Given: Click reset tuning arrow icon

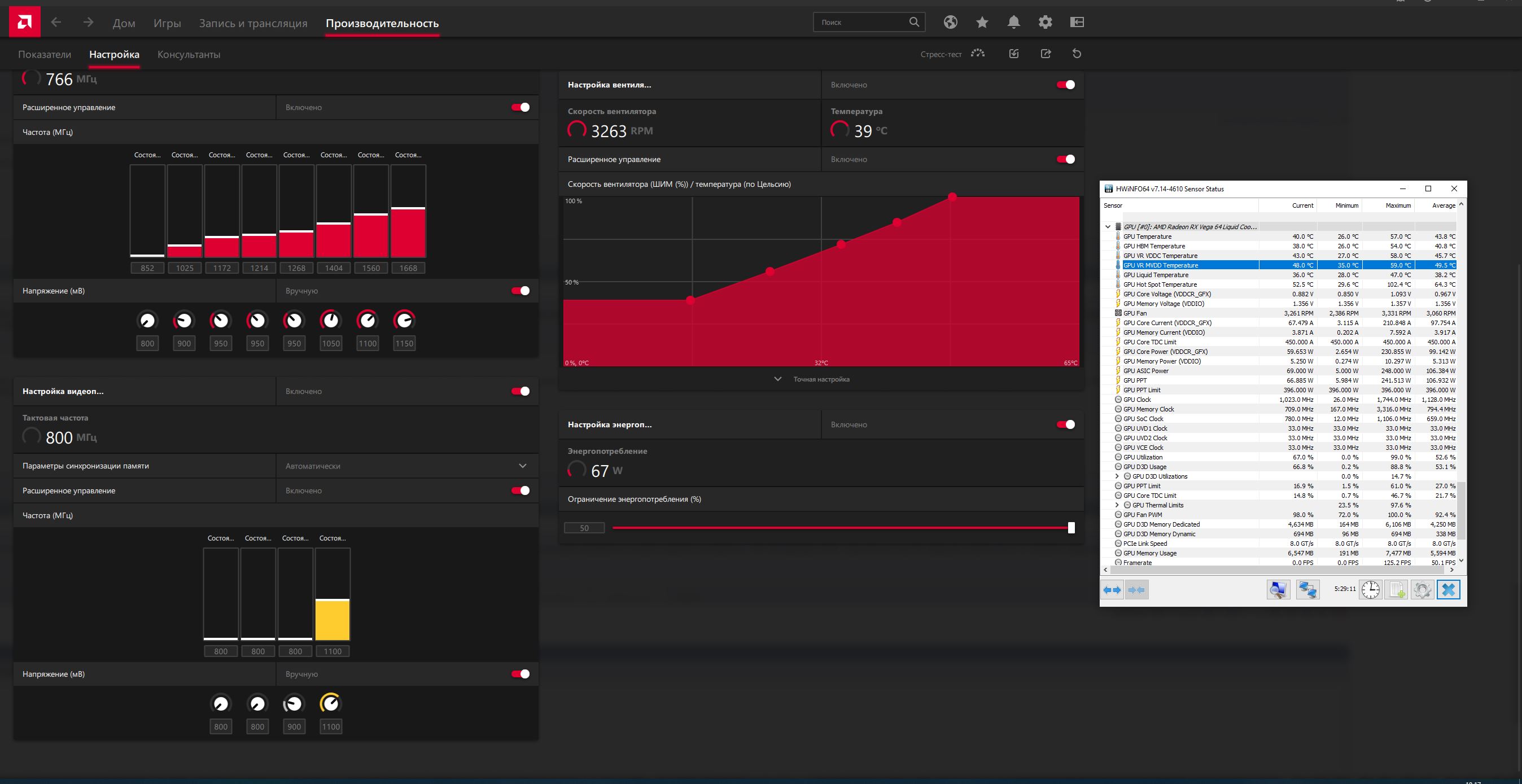Looking at the screenshot, I should coord(1077,54).
